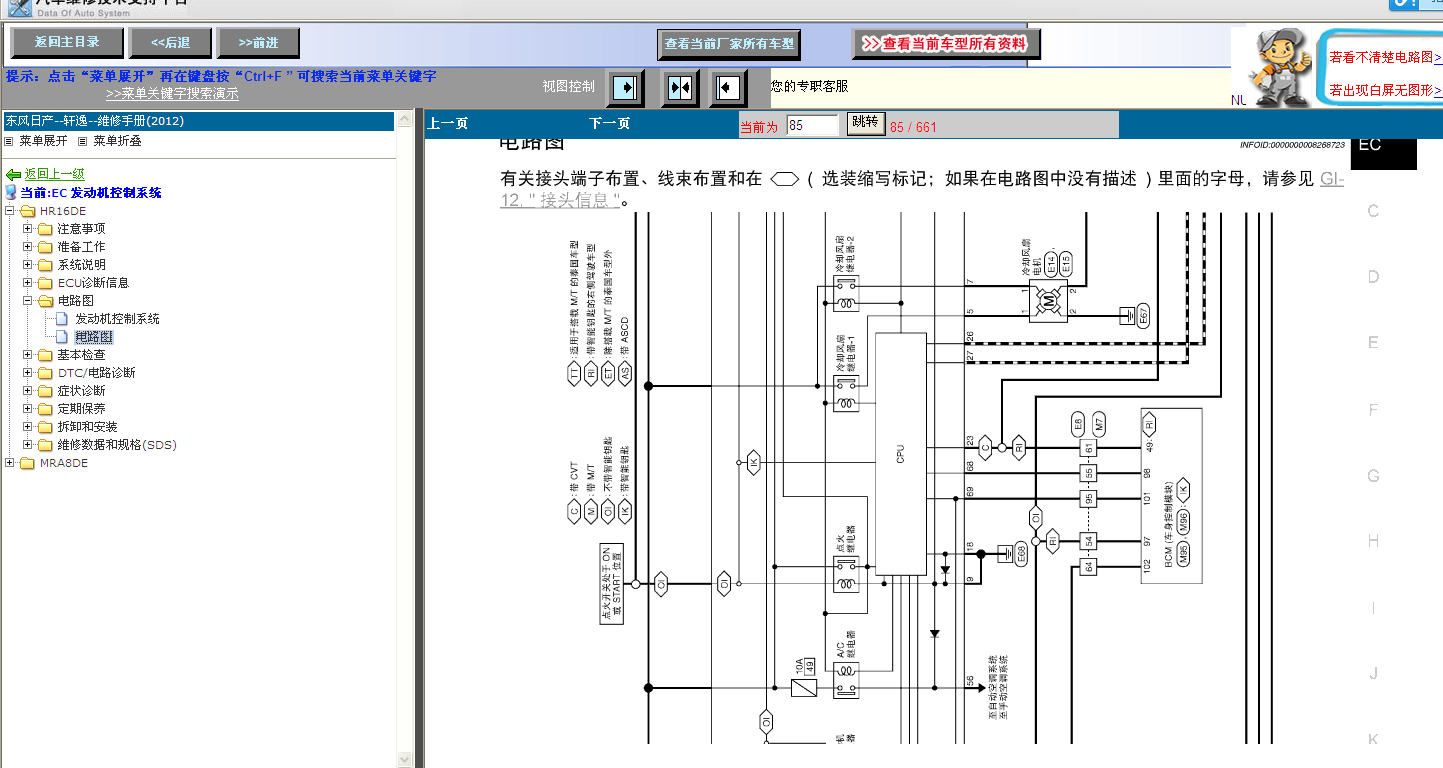This screenshot has height=768, width=1443.
Task: Open the 若看不清楚电路图 link
Action: (x=1386, y=58)
